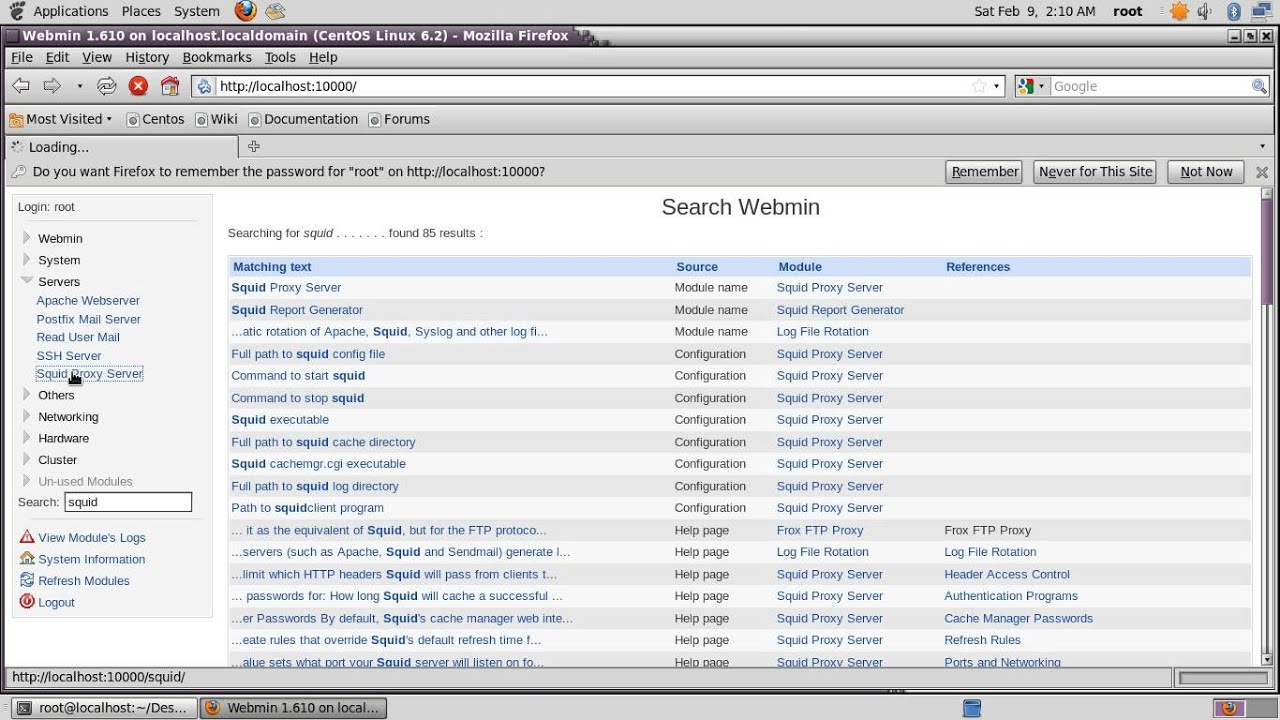Open the address bar URL dropdown arrow
1280x720 pixels.
click(996, 86)
